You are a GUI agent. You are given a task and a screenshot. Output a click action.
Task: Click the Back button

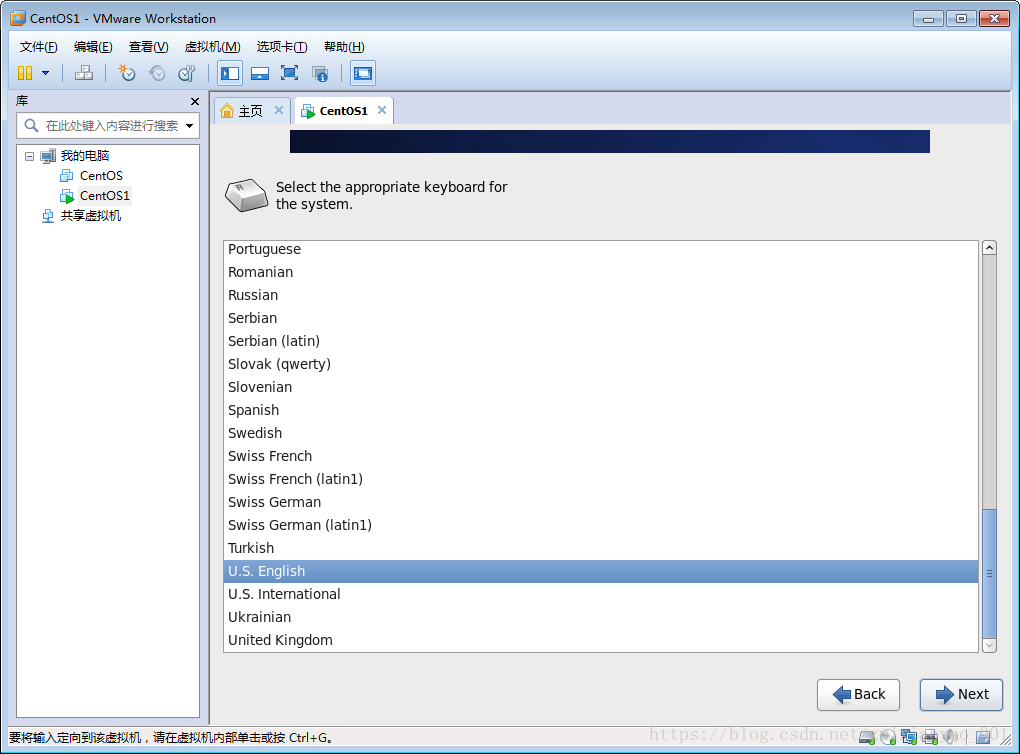(858, 695)
